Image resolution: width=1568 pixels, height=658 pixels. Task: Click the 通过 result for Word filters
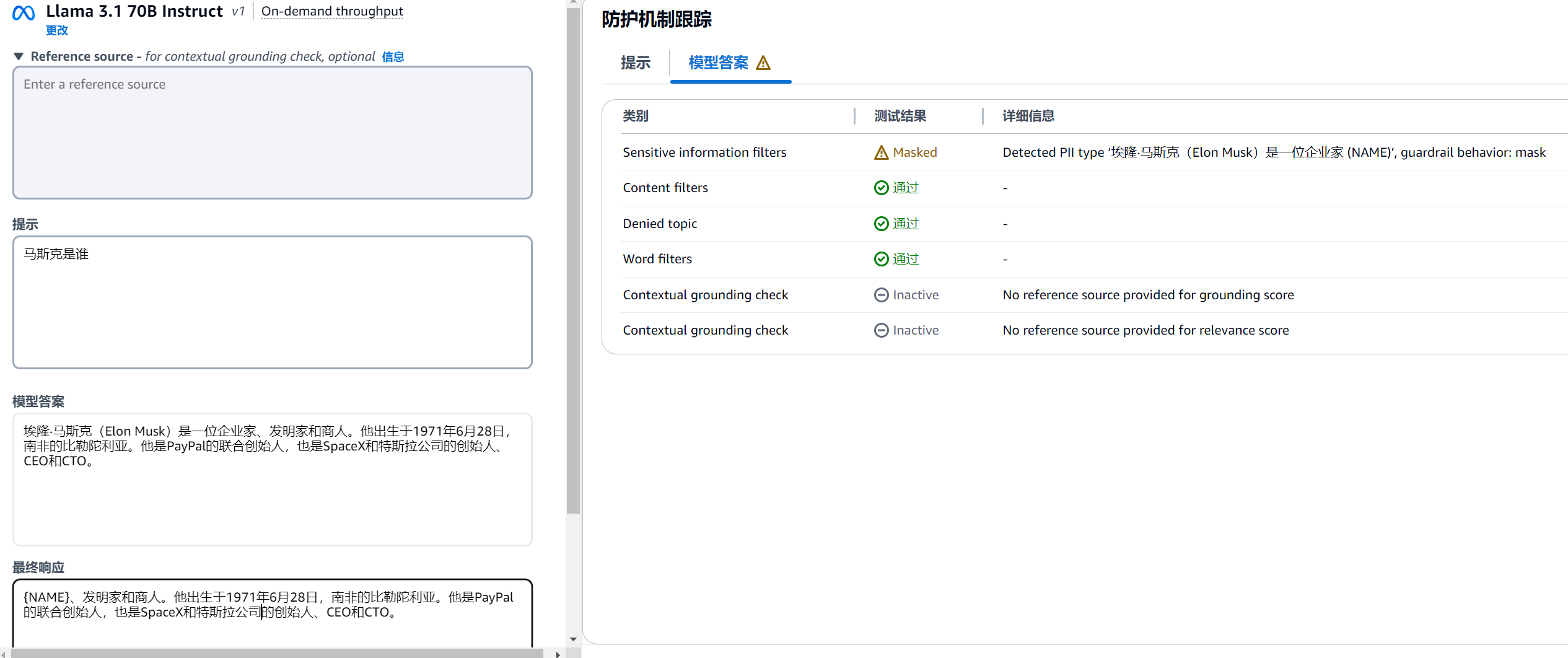(906, 259)
